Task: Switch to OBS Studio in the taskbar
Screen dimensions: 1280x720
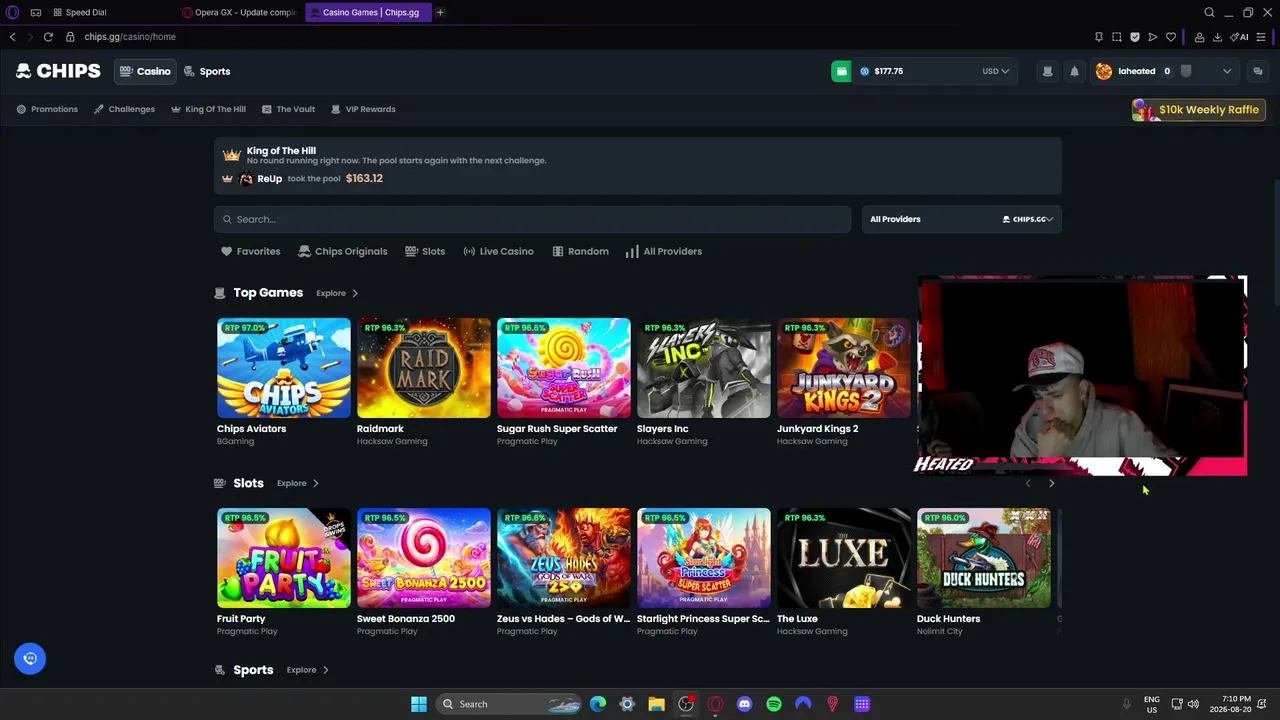Action: pyautogui.click(x=686, y=704)
